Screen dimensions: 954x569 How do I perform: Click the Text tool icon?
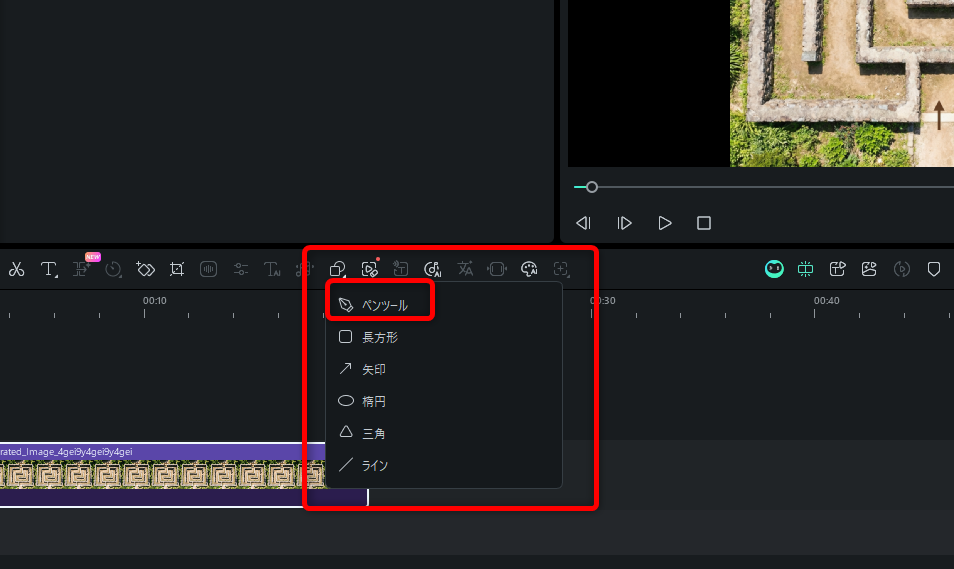coord(48,269)
